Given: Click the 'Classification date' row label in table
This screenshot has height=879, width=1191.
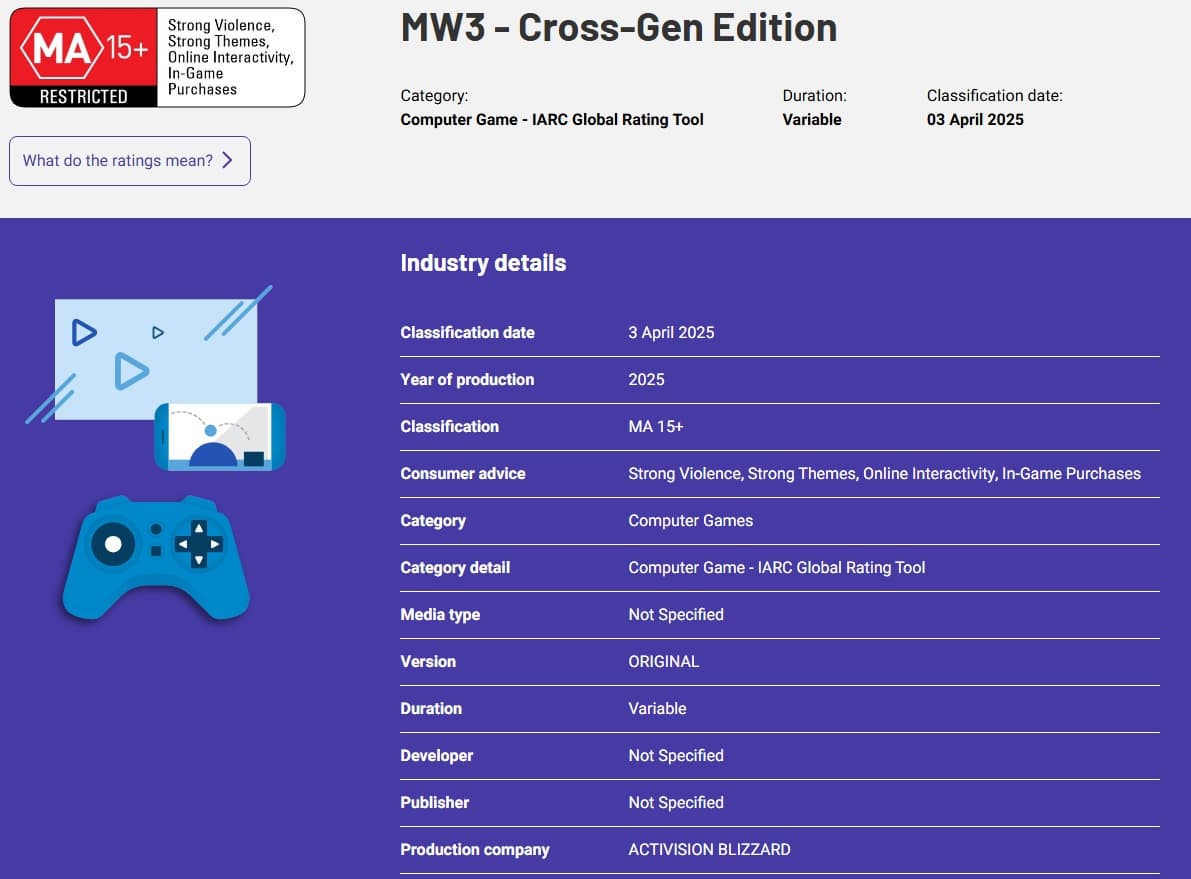Looking at the screenshot, I should coord(467,333).
